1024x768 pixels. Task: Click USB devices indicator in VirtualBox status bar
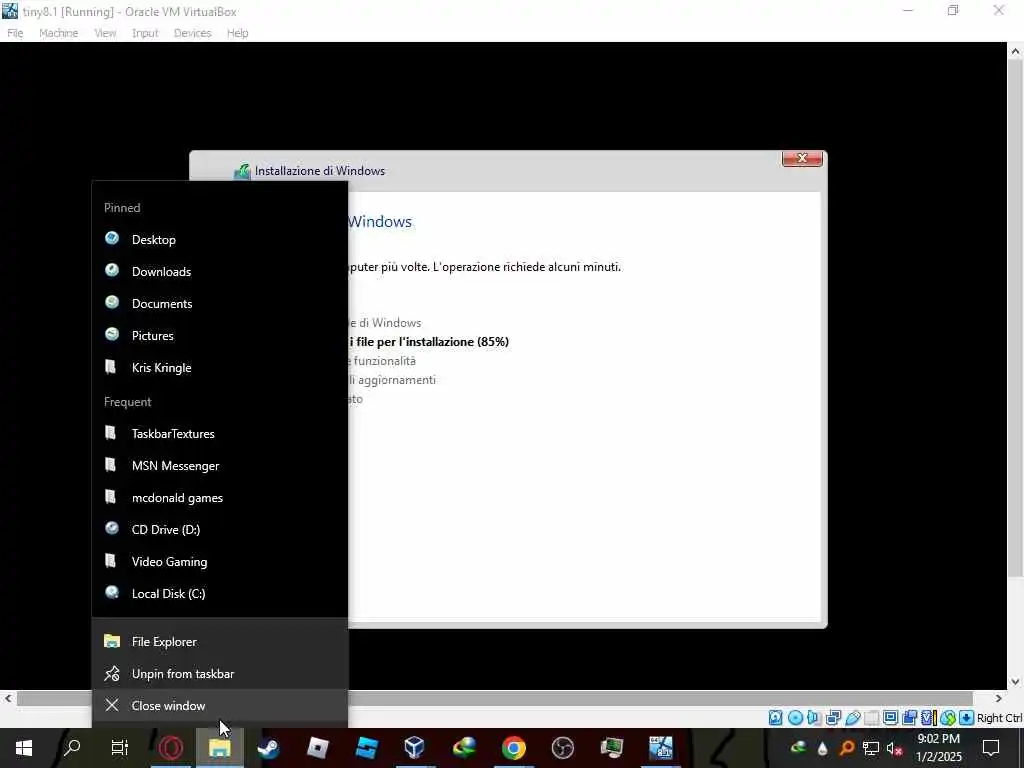click(853, 718)
